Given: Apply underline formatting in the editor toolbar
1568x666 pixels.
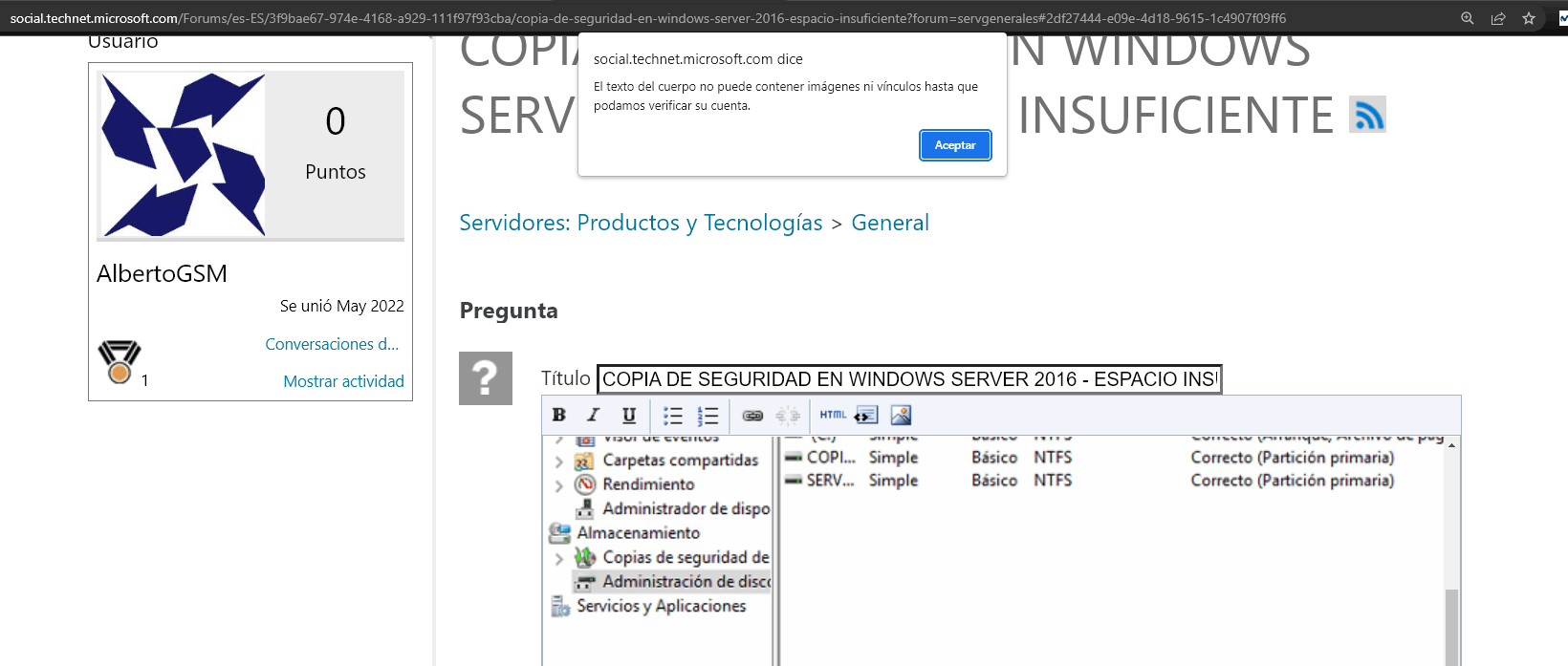Looking at the screenshot, I should (628, 415).
